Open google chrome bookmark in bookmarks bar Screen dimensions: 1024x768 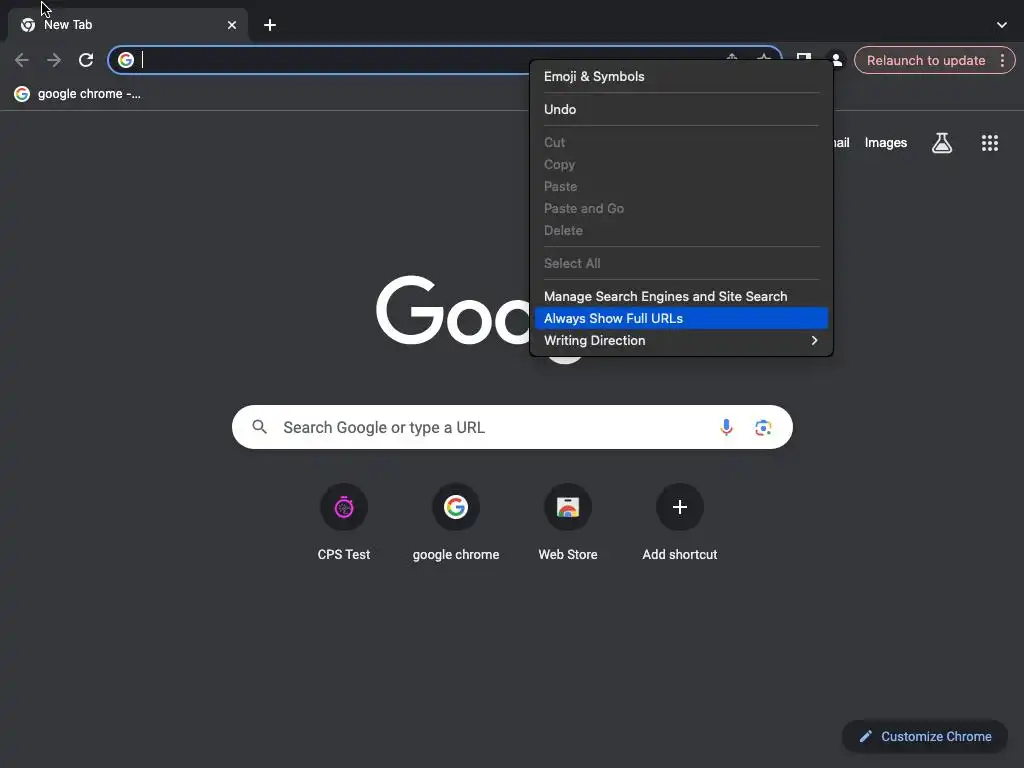coord(77,93)
